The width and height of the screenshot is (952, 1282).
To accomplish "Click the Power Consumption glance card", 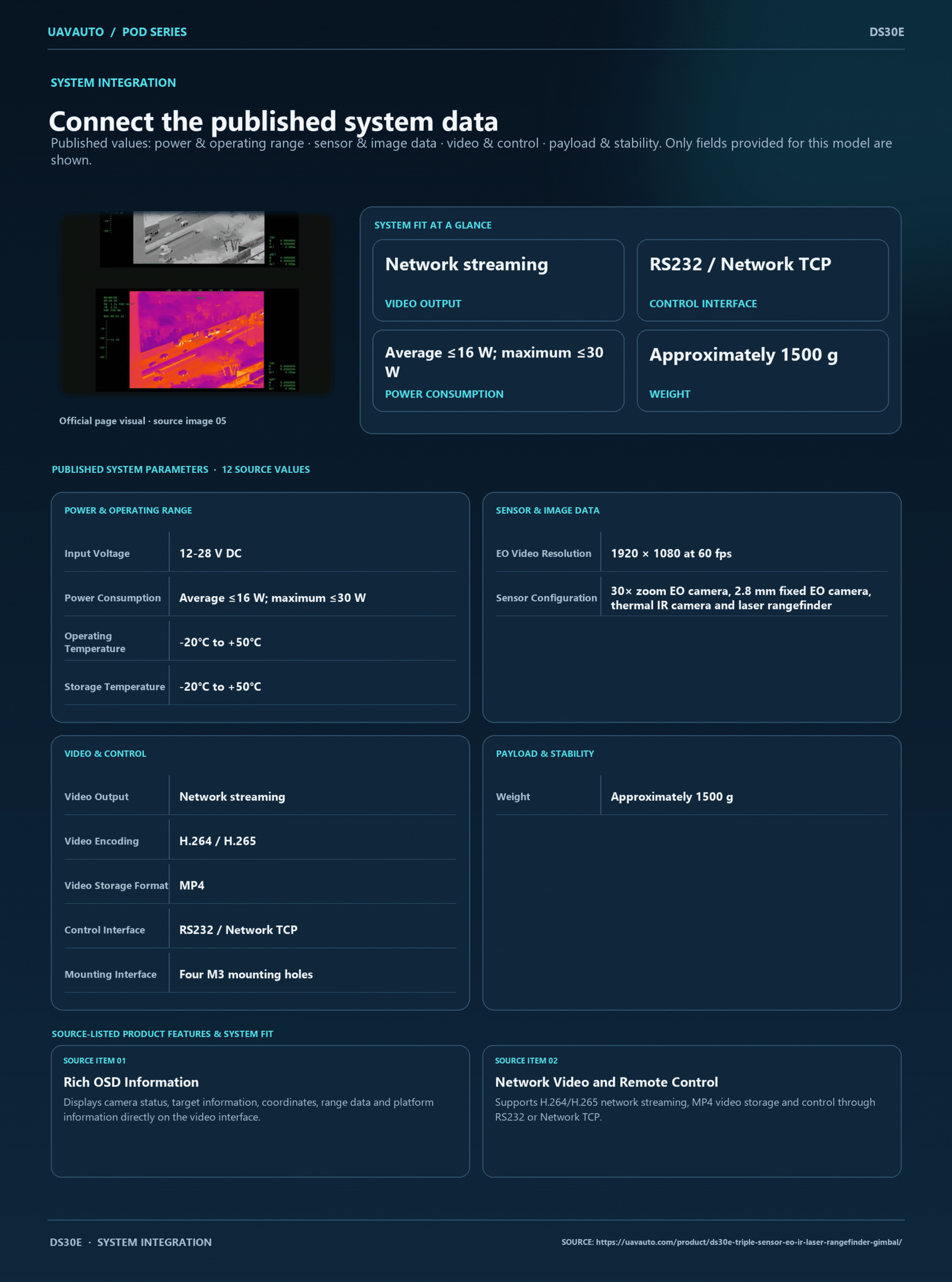I will [x=498, y=371].
